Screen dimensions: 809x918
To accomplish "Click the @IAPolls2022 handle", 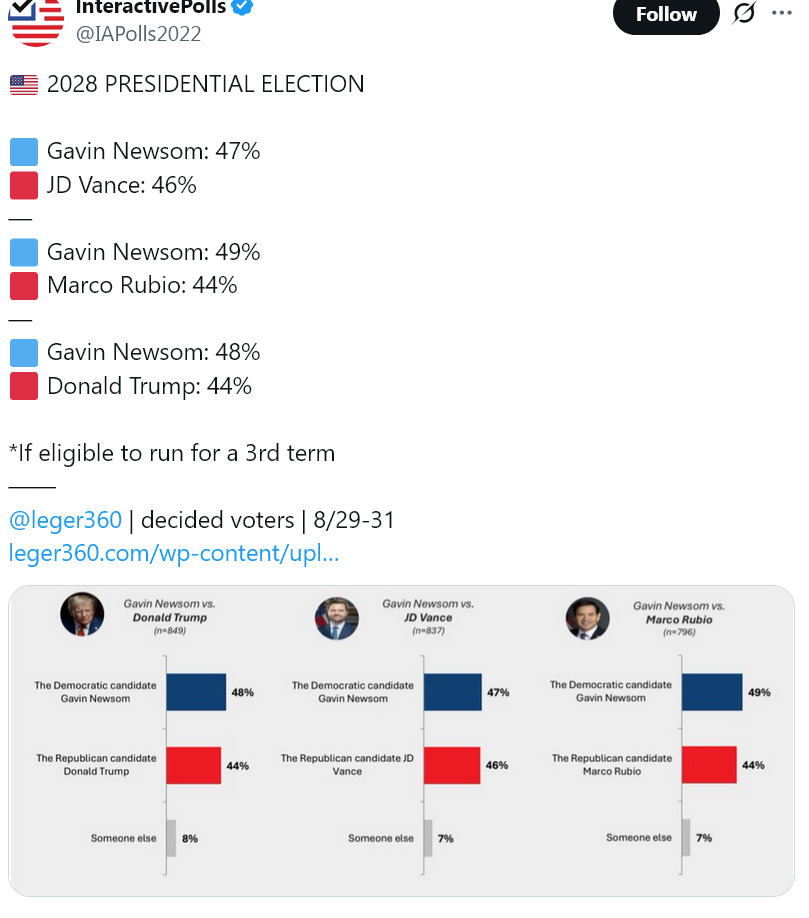I will 138,34.
